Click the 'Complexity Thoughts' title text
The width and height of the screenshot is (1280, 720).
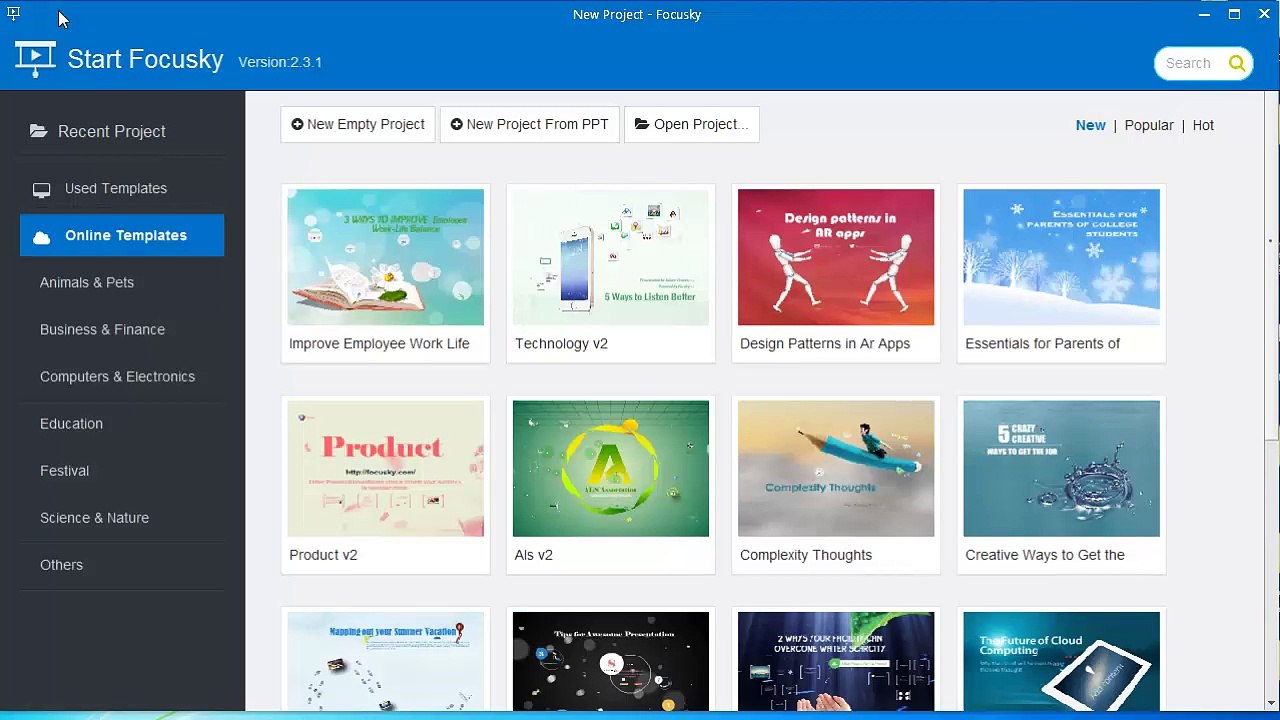(806, 554)
